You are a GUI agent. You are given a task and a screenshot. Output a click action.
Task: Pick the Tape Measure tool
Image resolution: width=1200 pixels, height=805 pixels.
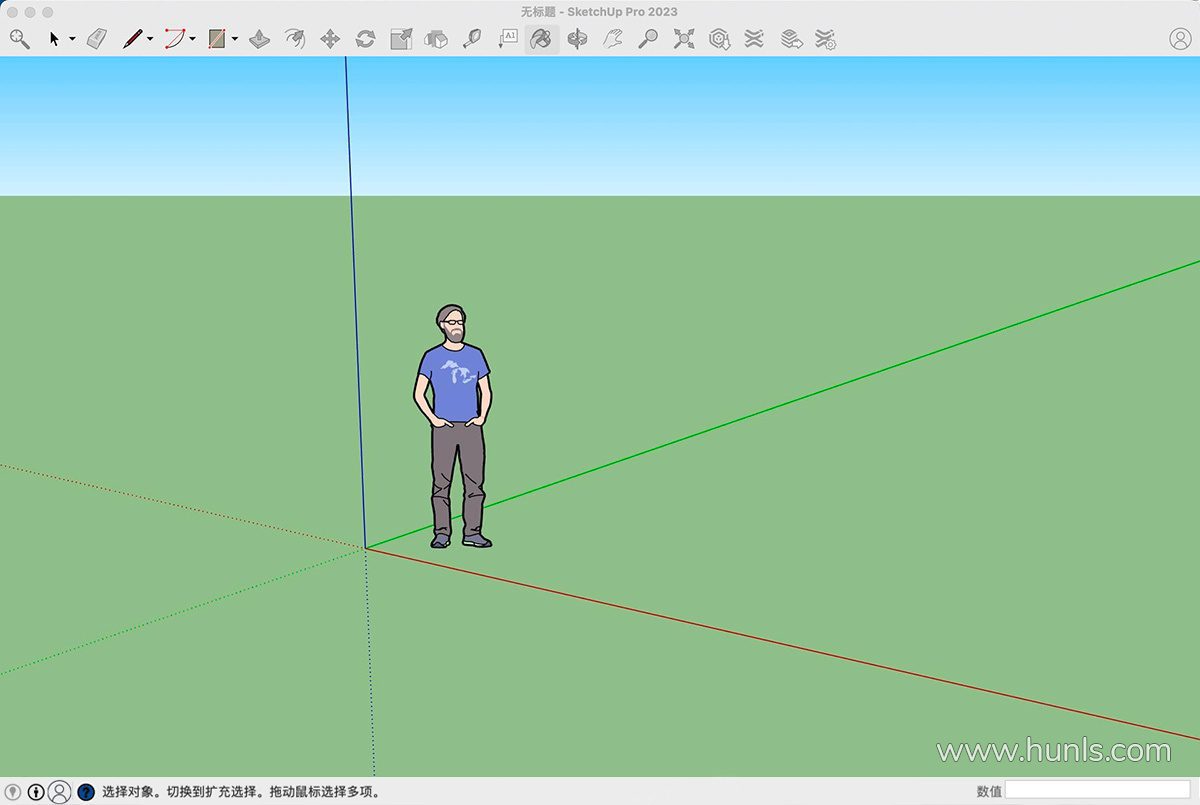[471, 39]
